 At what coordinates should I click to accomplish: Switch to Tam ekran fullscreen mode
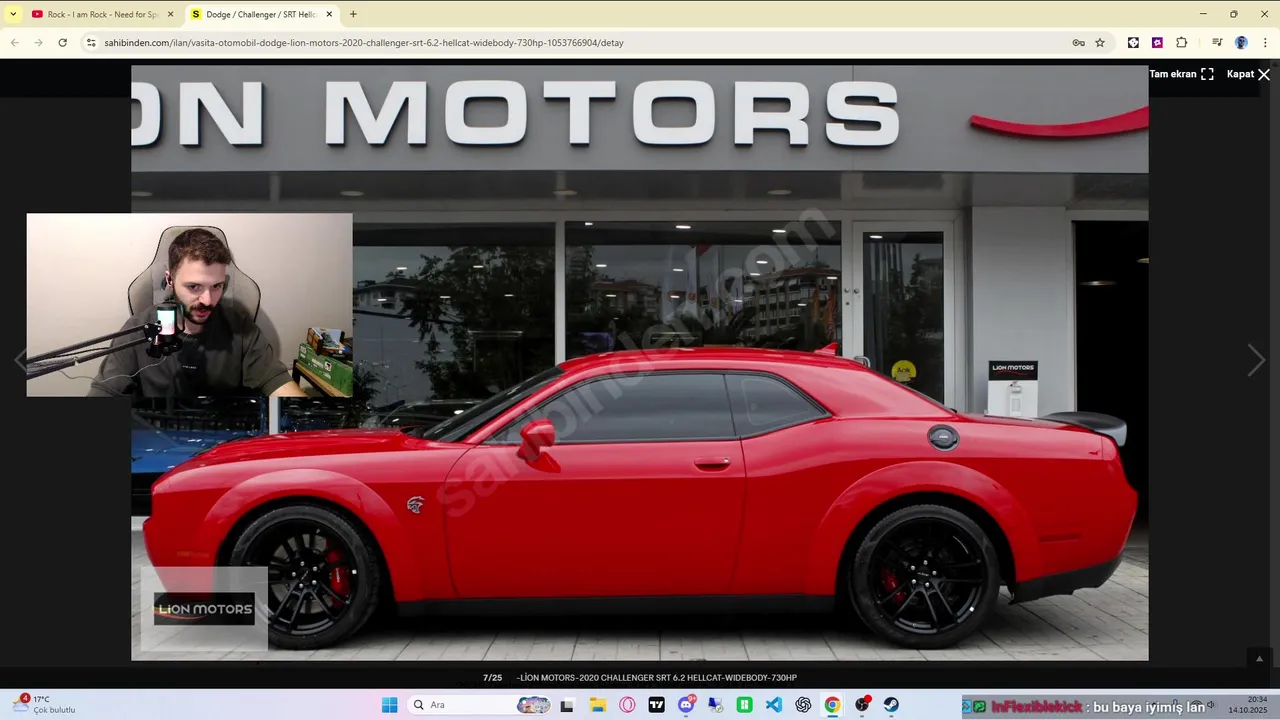(x=1181, y=74)
